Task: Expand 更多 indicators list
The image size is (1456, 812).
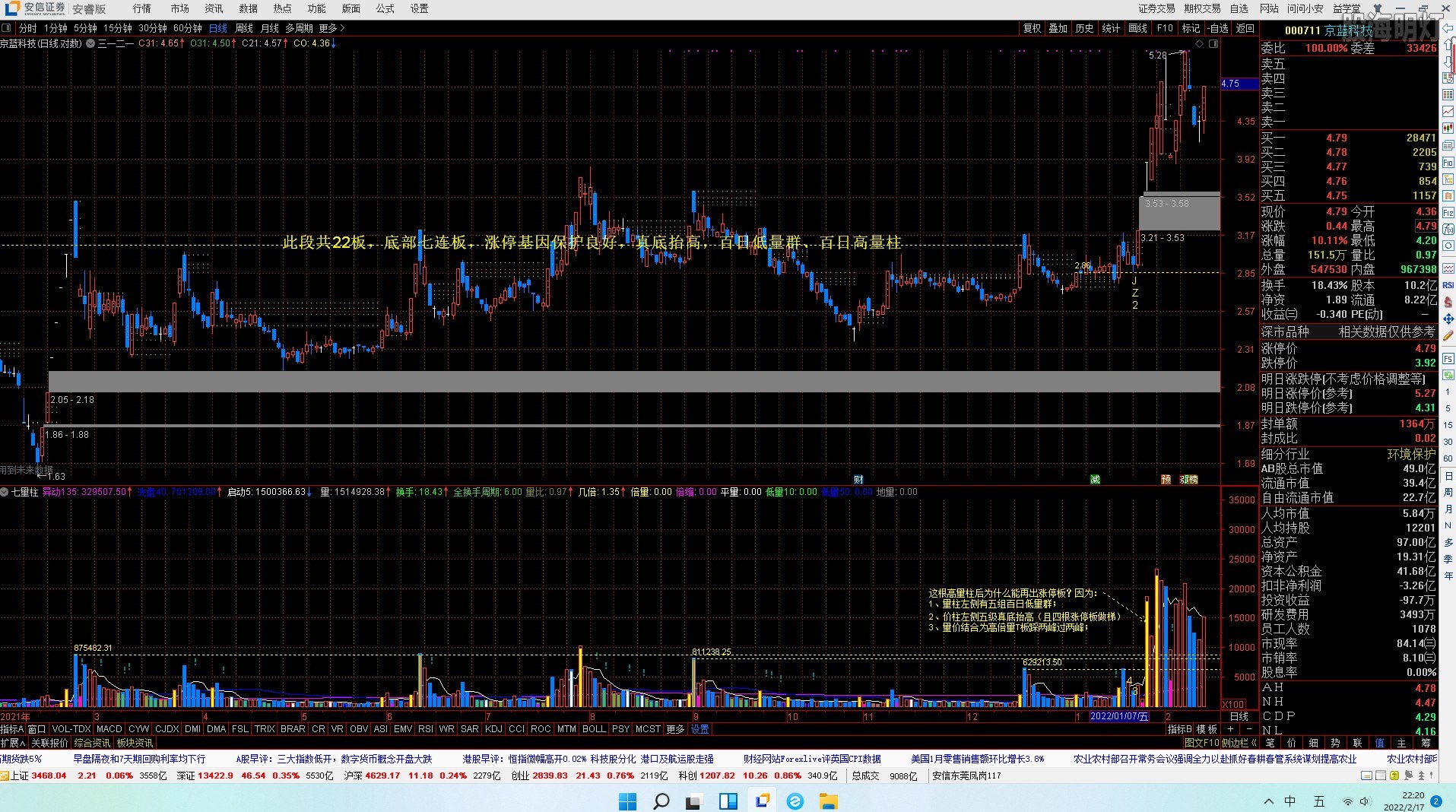Action: (x=675, y=729)
